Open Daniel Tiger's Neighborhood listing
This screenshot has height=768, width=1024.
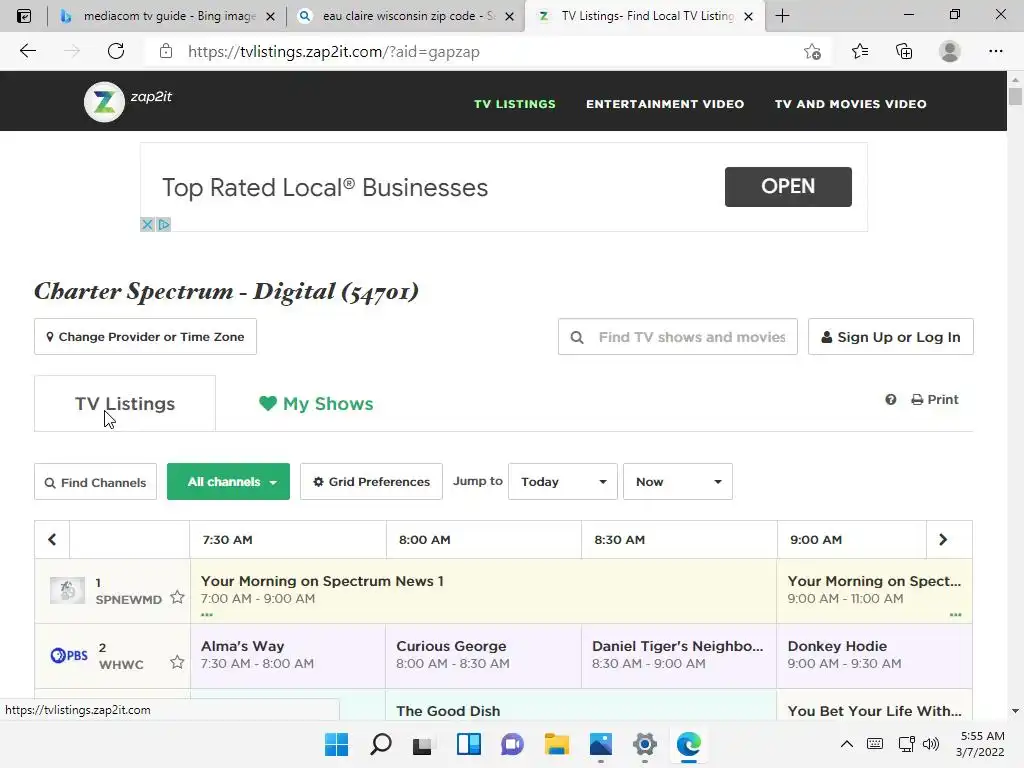[679, 656]
